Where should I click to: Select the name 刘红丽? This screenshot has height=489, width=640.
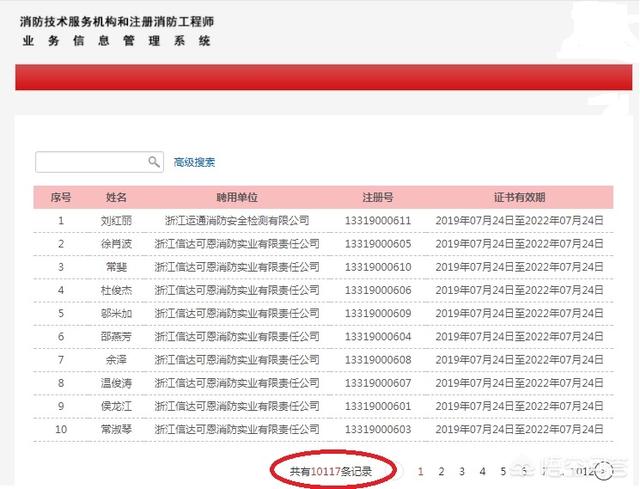pos(116,221)
